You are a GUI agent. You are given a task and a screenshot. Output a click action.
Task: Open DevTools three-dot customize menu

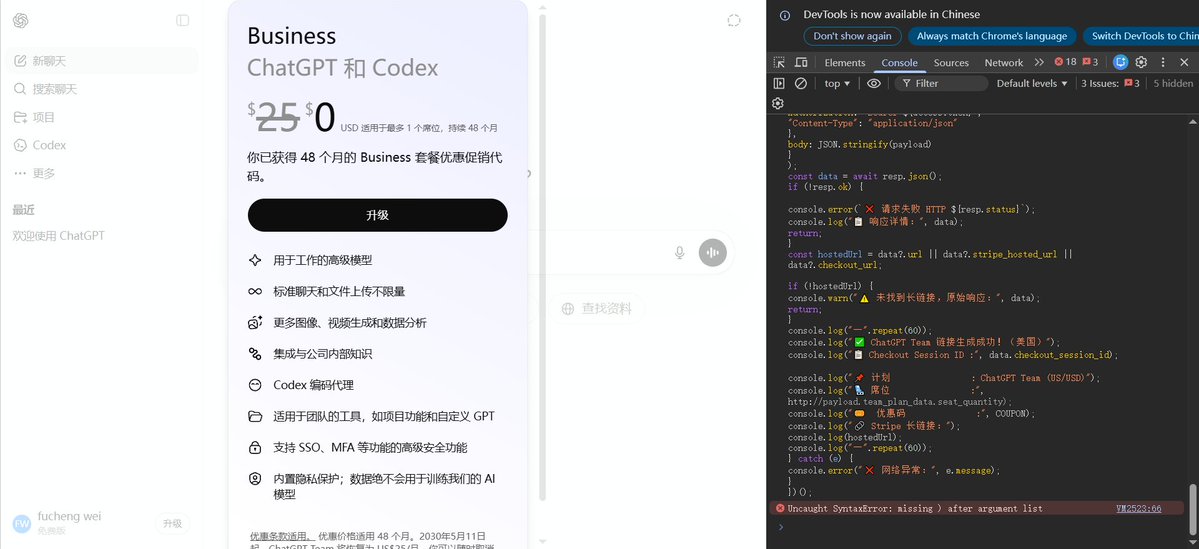(x=1163, y=62)
